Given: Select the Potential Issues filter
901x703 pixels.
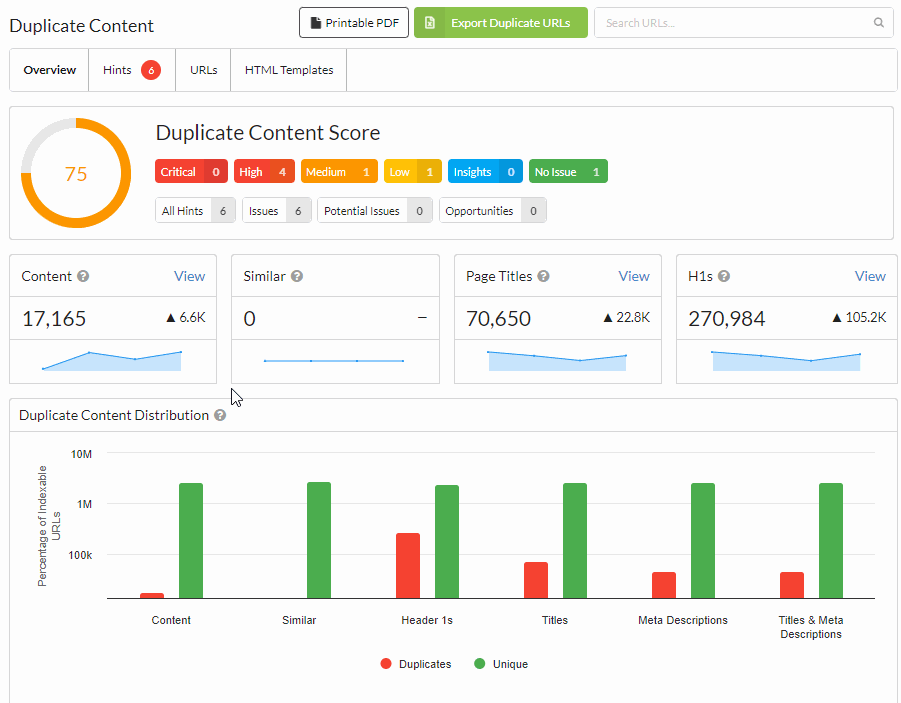Looking at the screenshot, I should pyautogui.click(x=375, y=211).
